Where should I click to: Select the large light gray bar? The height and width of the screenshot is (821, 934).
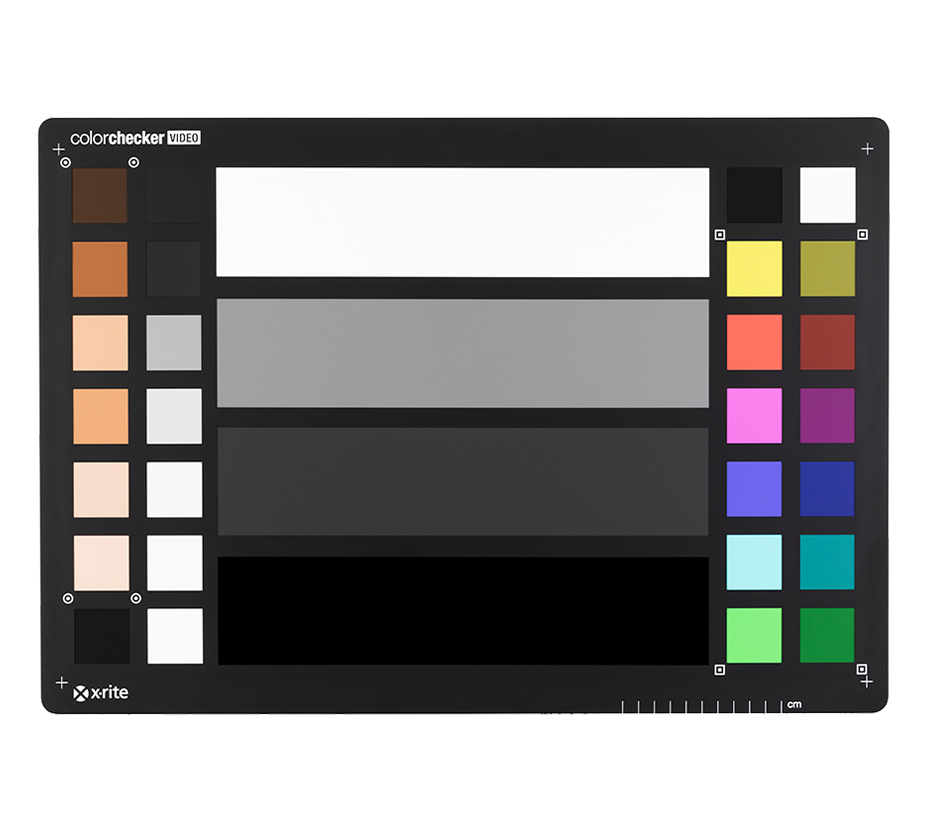(x=462, y=353)
